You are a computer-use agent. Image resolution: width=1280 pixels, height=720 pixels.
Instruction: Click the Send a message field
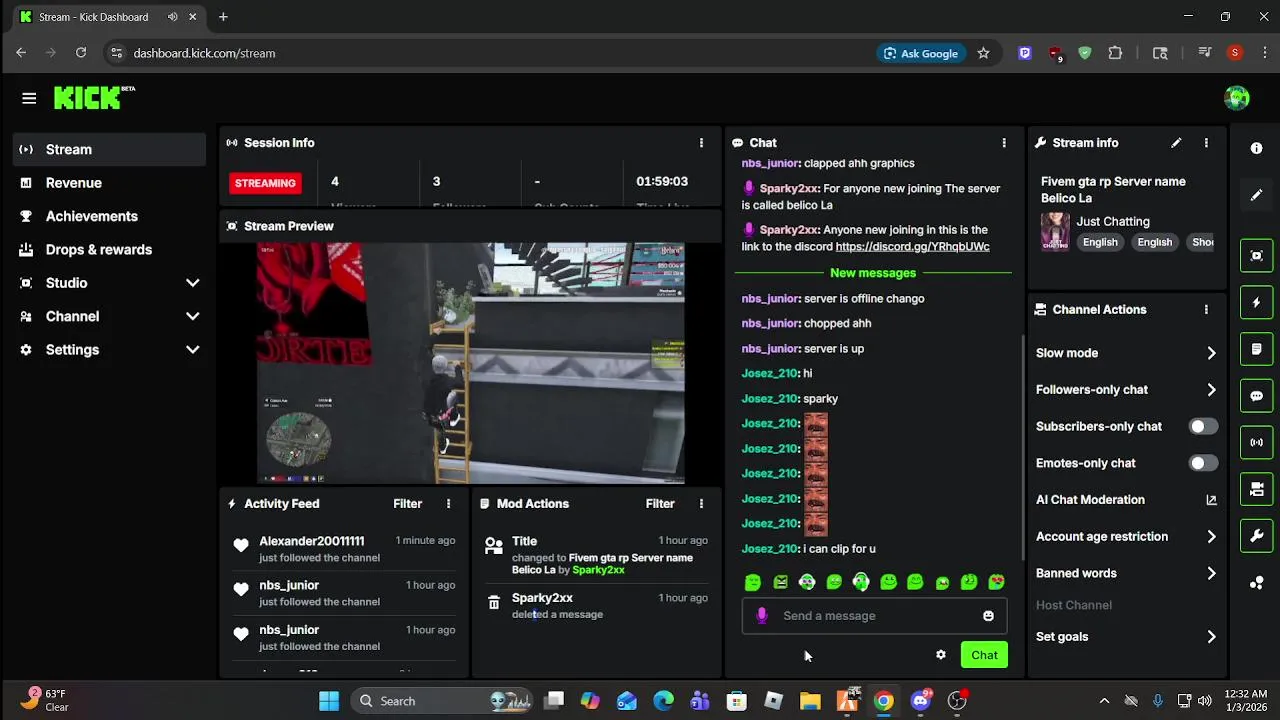click(x=874, y=616)
